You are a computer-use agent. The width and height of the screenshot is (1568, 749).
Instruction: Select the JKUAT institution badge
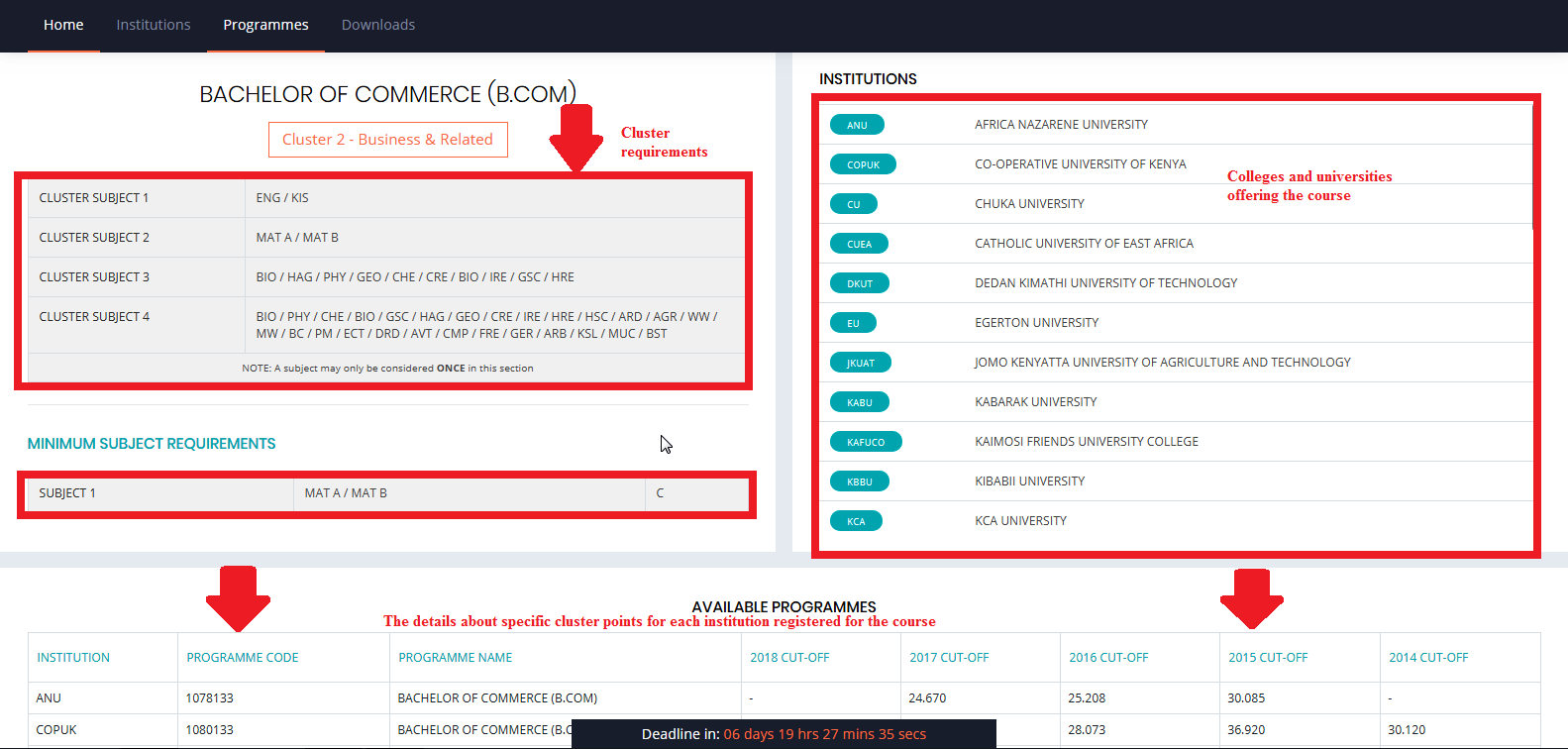click(x=861, y=363)
